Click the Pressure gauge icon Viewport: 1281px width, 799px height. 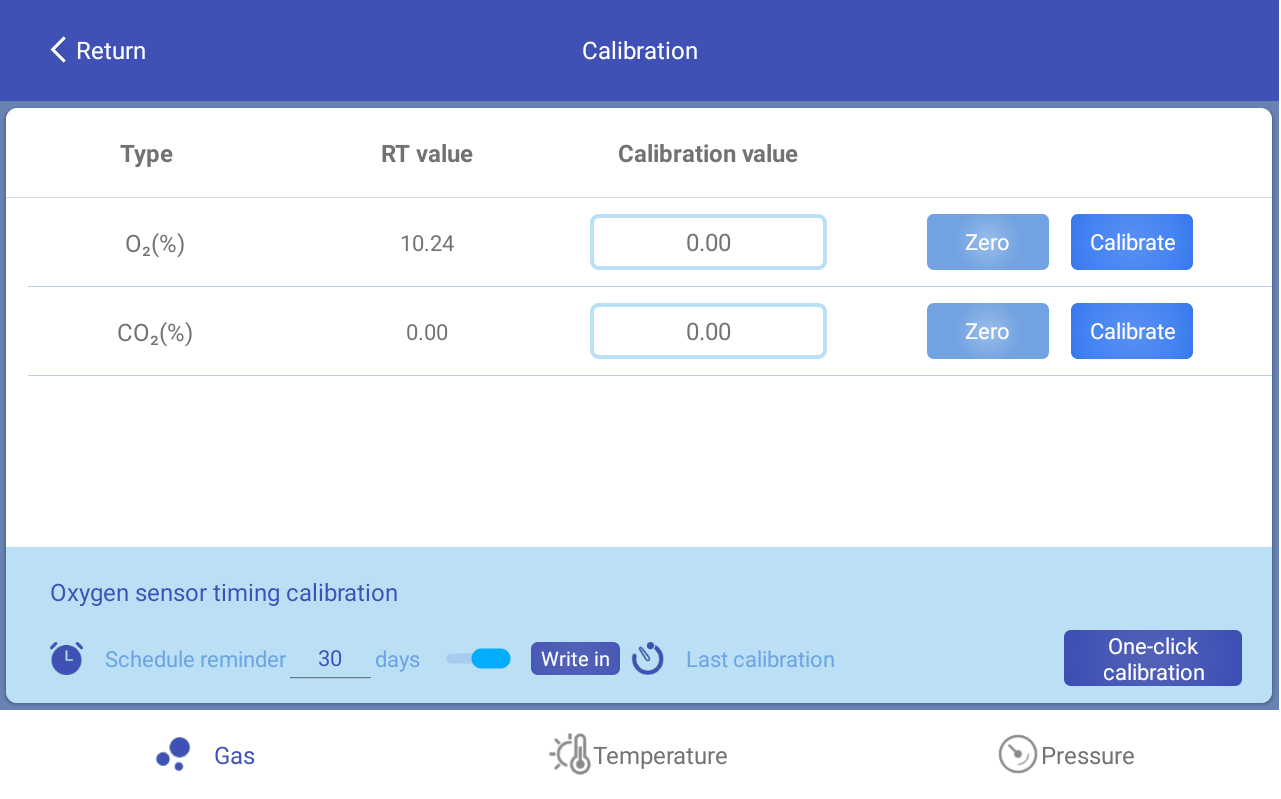tap(1017, 754)
